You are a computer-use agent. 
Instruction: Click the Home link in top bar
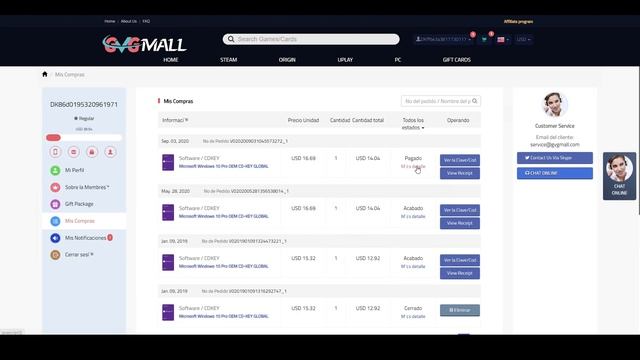[109, 21]
